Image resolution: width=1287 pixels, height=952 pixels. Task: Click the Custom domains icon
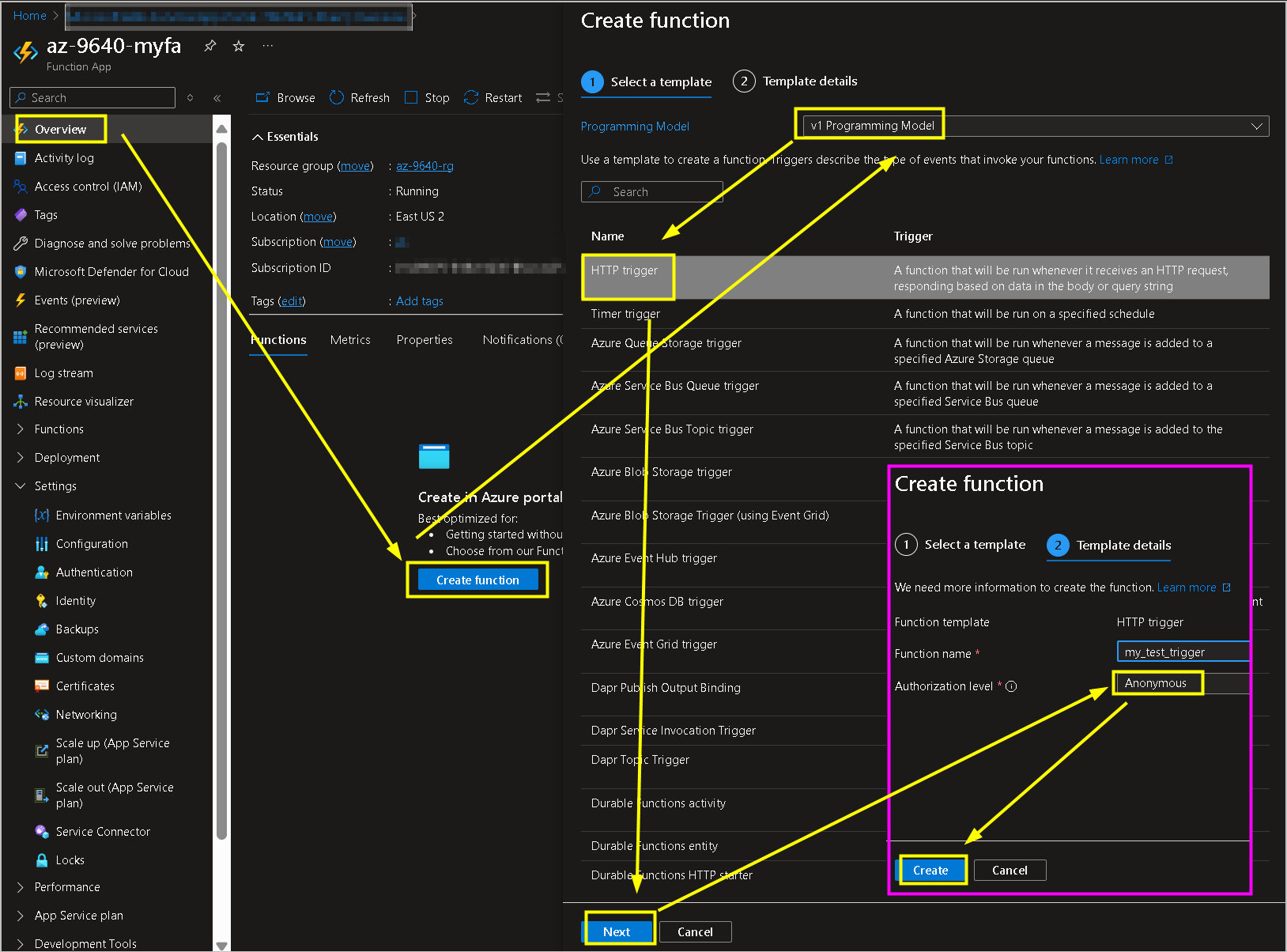(x=42, y=658)
